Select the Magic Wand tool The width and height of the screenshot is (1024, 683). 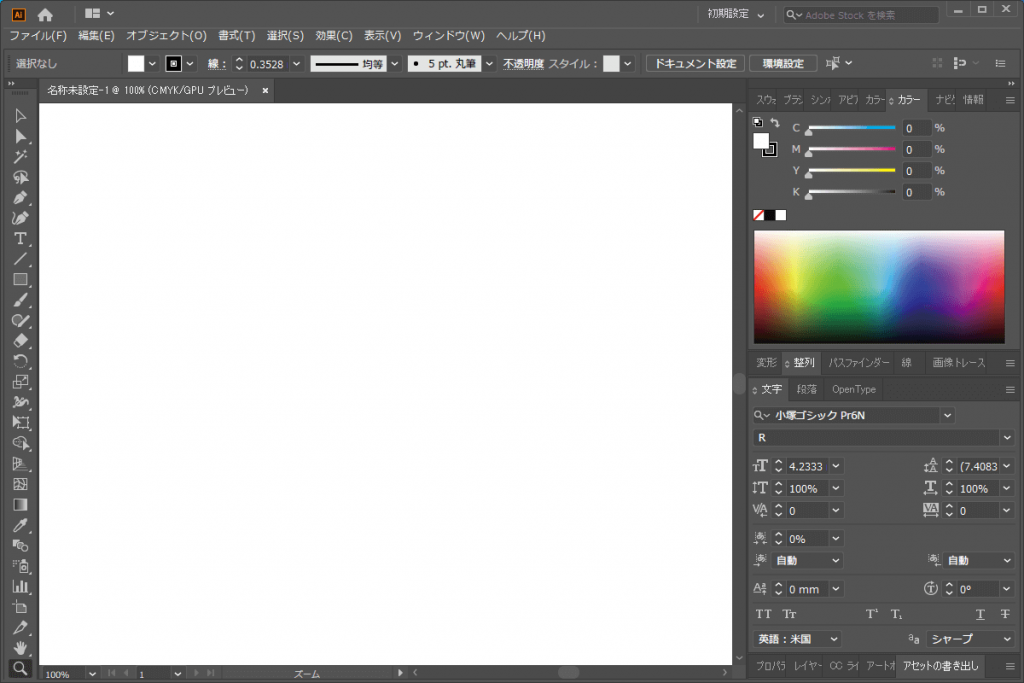tap(20, 157)
